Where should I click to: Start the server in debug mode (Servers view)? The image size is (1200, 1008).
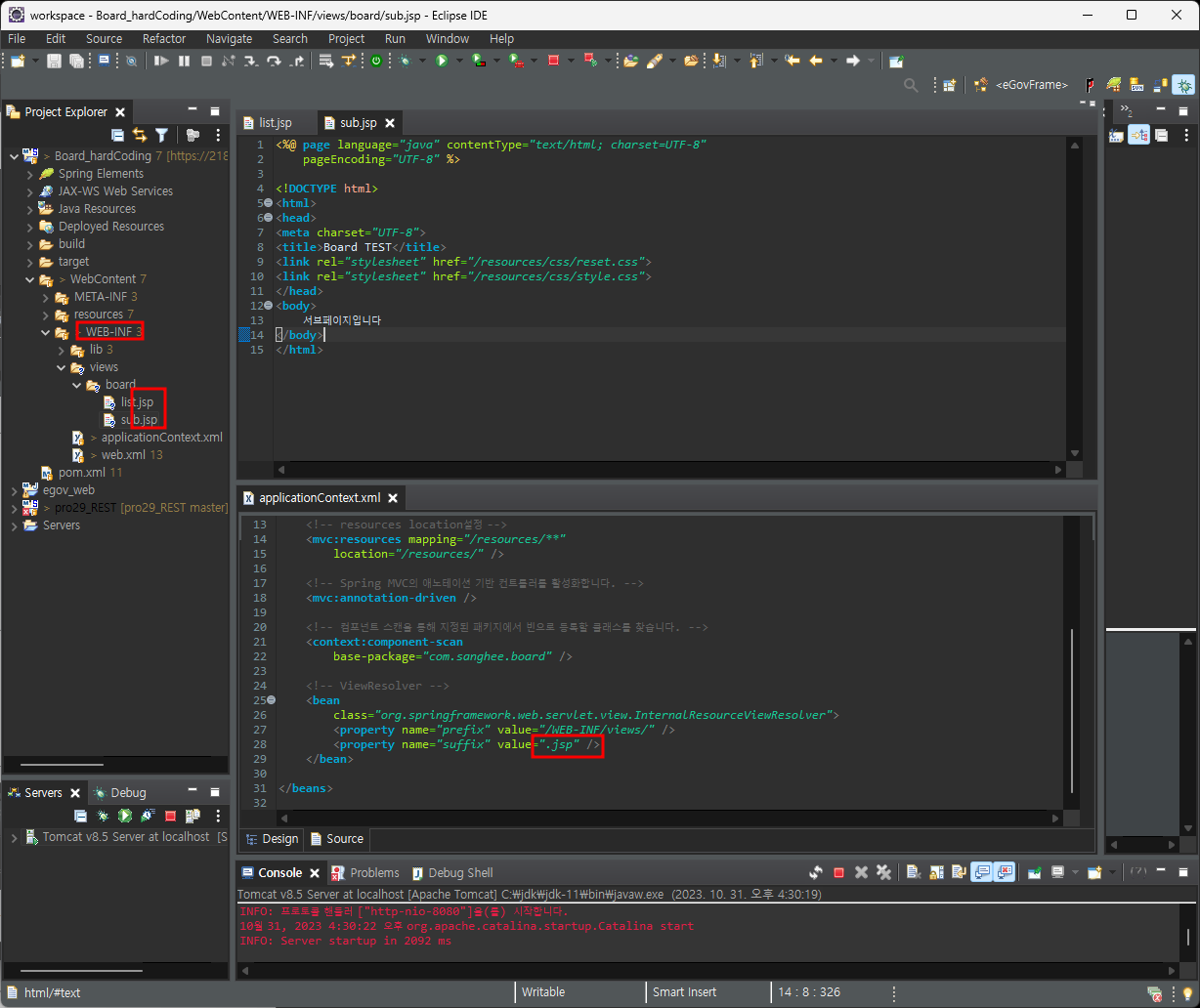pyautogui.click(x=103, y=816)
